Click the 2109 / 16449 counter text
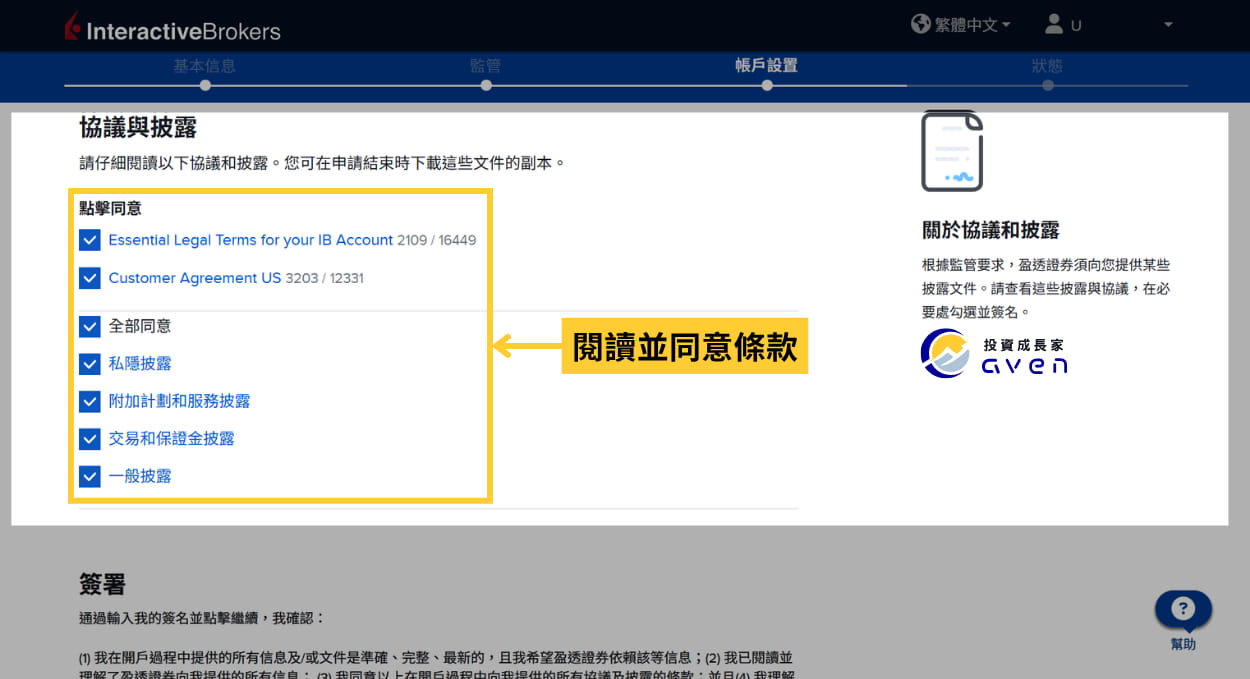 tap(437, 240)
